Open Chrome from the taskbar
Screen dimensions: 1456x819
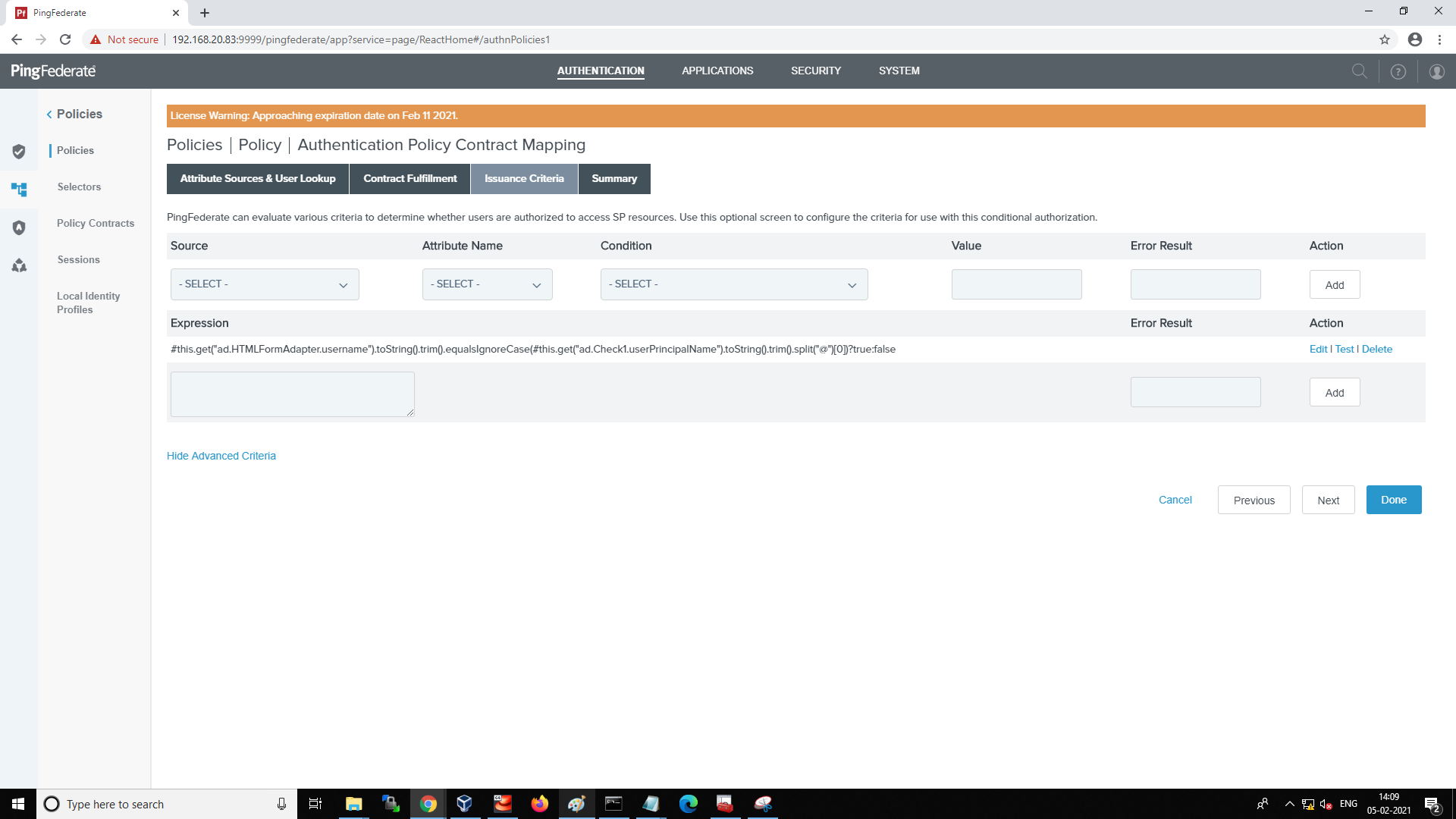[428, 804]
